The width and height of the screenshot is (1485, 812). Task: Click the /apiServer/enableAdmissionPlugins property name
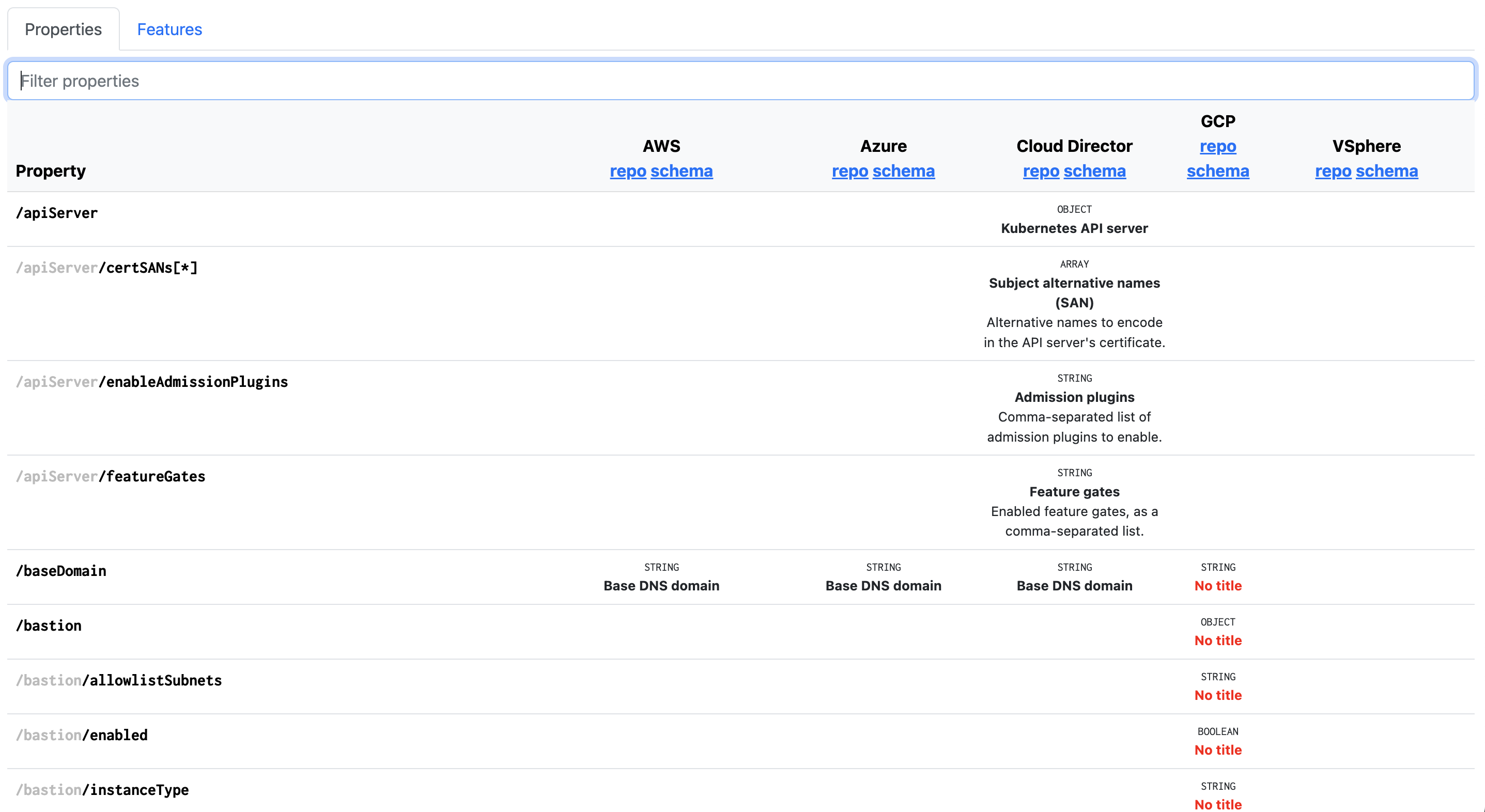(151, 382)
